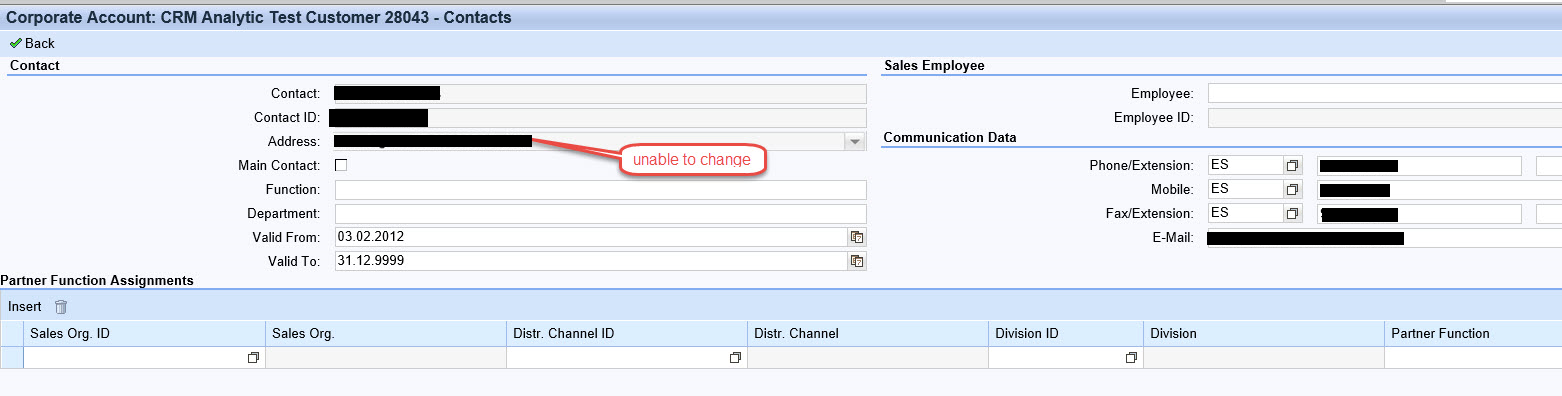Open value help in Sales Org. ID cell
Image resolution: width=1562 pixels, height=396 pixels.
tap(254, 357)
